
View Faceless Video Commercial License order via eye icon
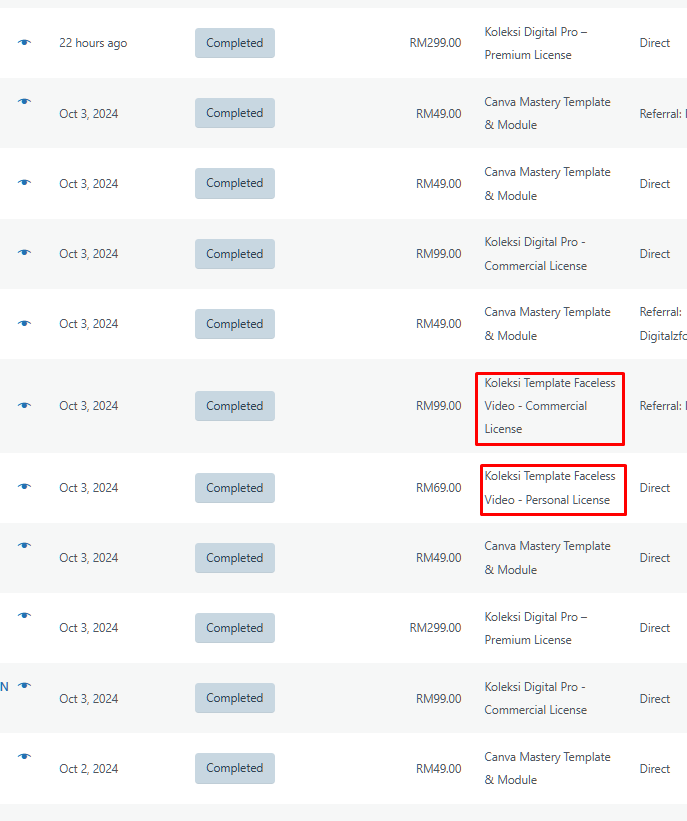(24, 405)
